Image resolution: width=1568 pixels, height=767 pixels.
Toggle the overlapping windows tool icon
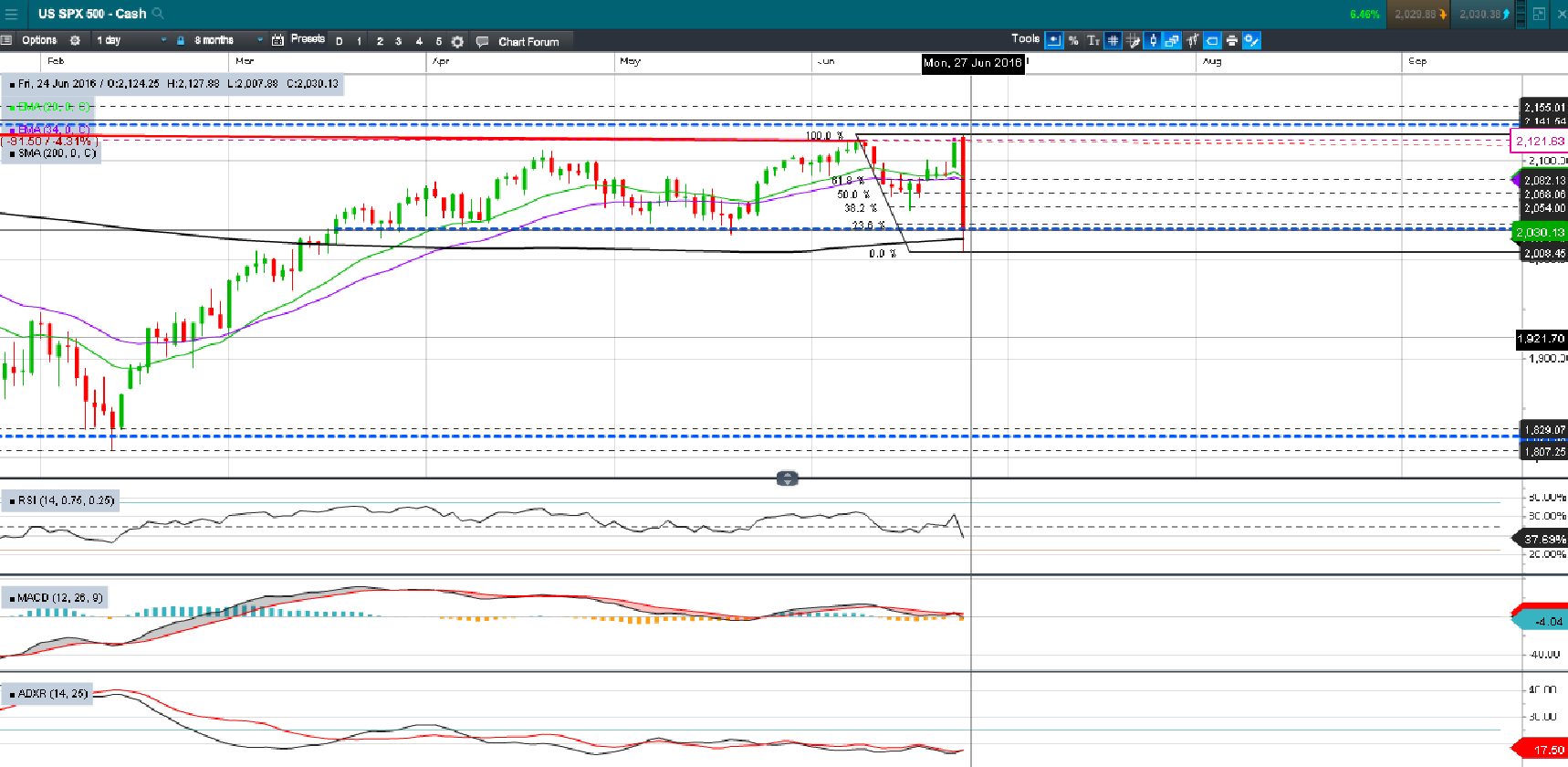(1172, 40)
